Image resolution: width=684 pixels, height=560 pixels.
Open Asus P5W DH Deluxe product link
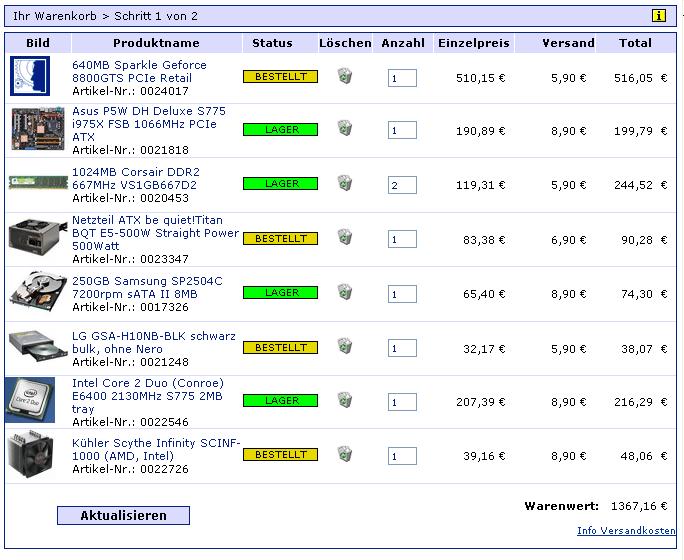149,124
